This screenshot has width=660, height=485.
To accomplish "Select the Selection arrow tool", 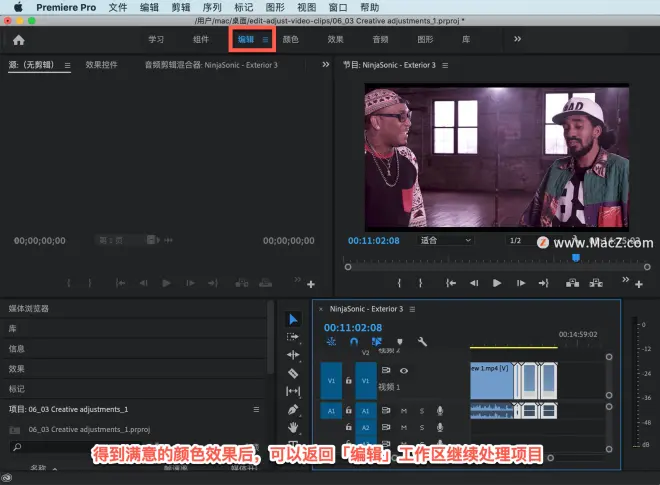I will click(x=293, y=319).
